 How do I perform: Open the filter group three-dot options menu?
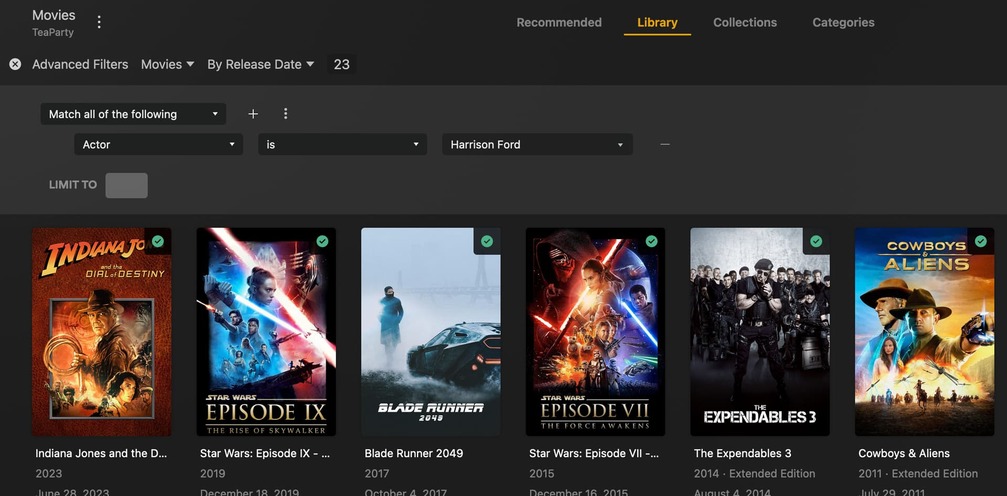pyautogui.click(x=286, y=114)
